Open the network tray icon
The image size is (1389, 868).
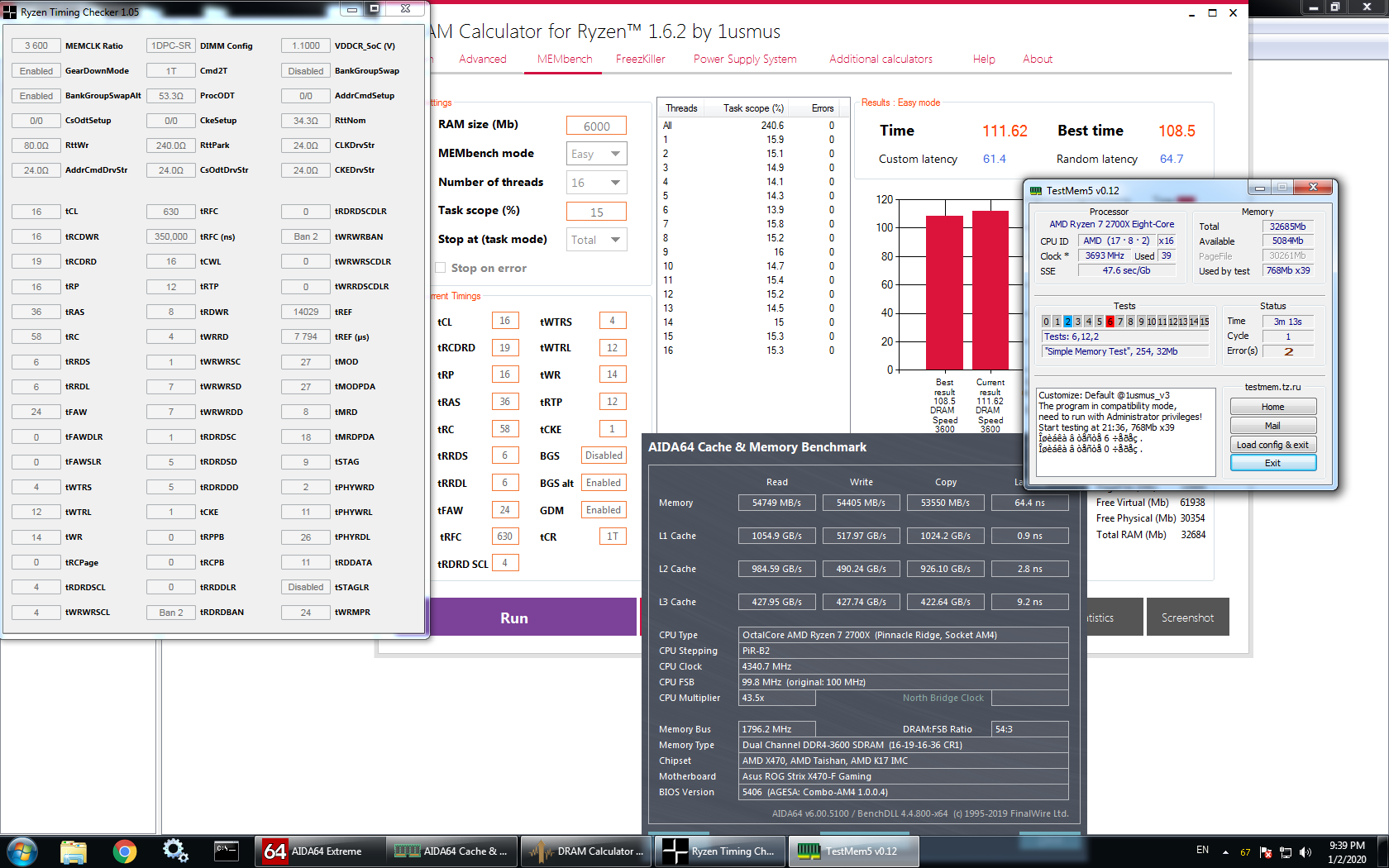(1286, 852)
